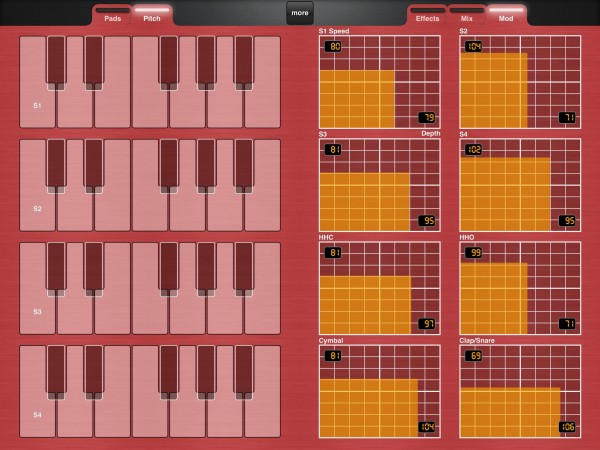Select the Pitch tab
Image resolution: width=600 pixels, height=450 pixels.
pyautogui.click(x=152, y=15)
